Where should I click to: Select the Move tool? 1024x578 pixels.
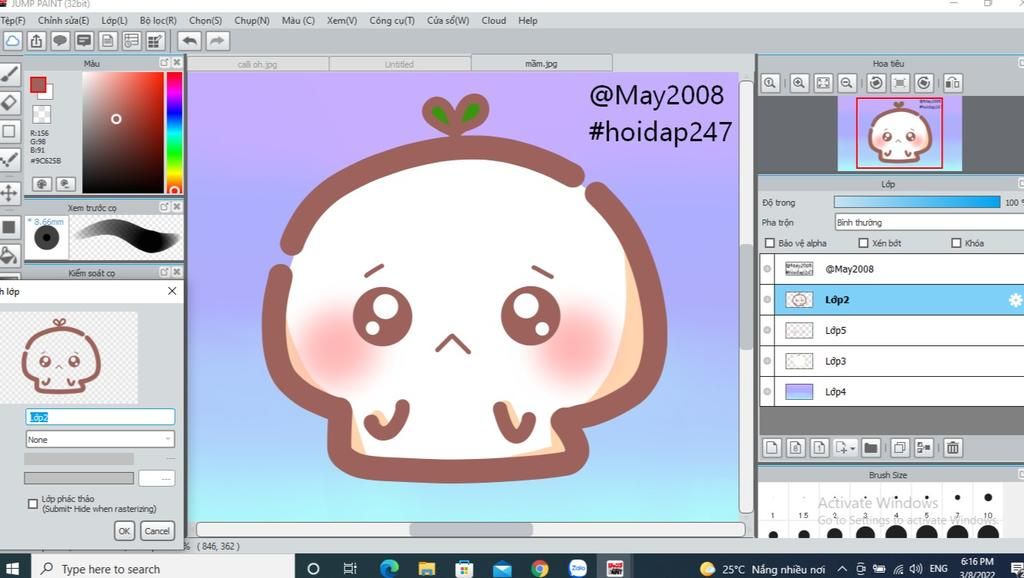9,193
